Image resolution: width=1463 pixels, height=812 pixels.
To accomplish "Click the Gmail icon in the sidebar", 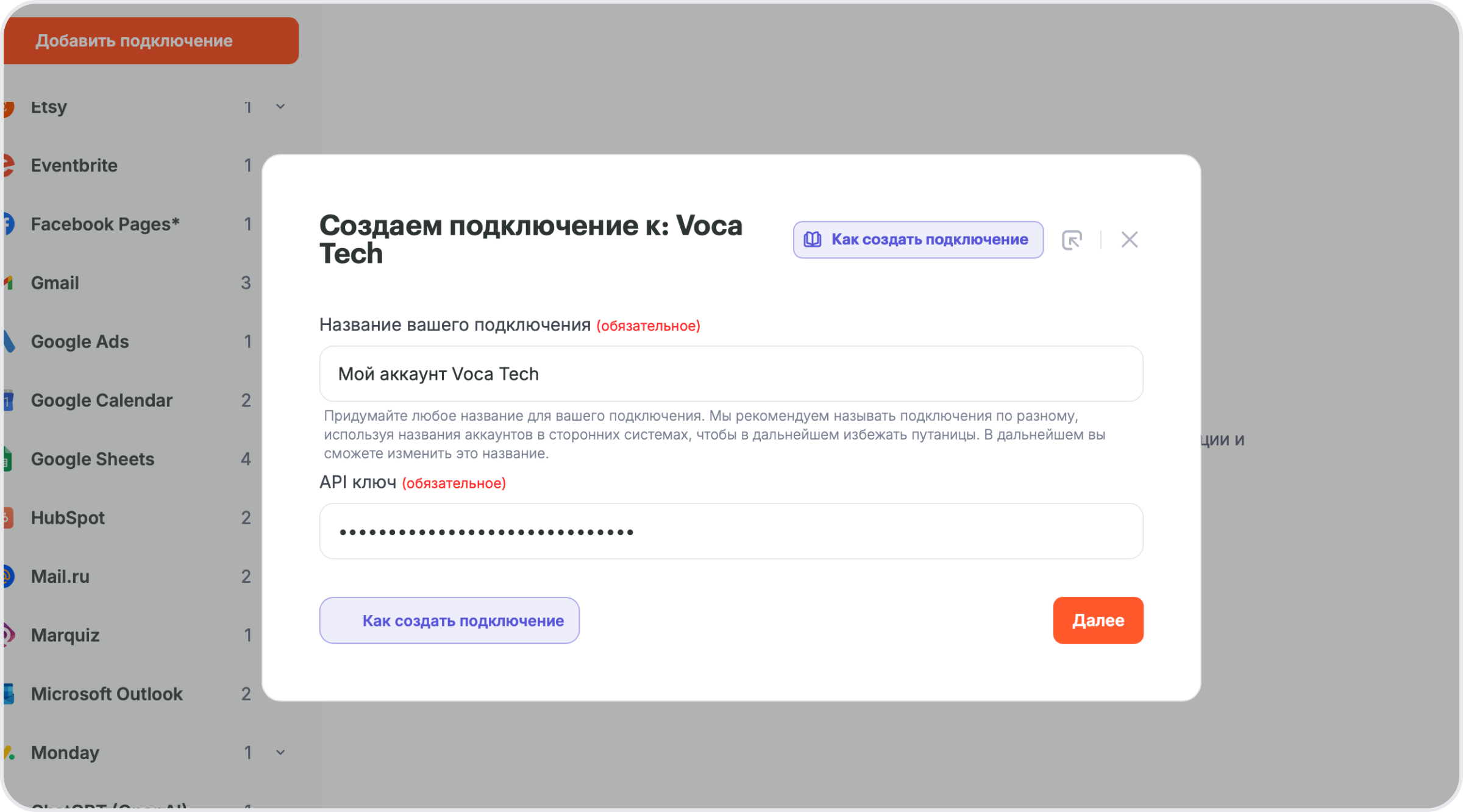I will [9, 283].
